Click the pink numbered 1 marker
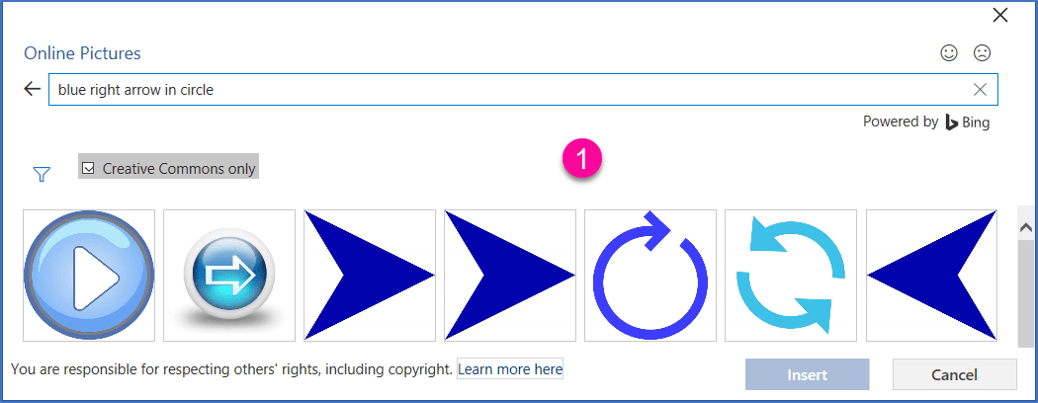The image size is (1038, 403). click(x=582, y=159)
